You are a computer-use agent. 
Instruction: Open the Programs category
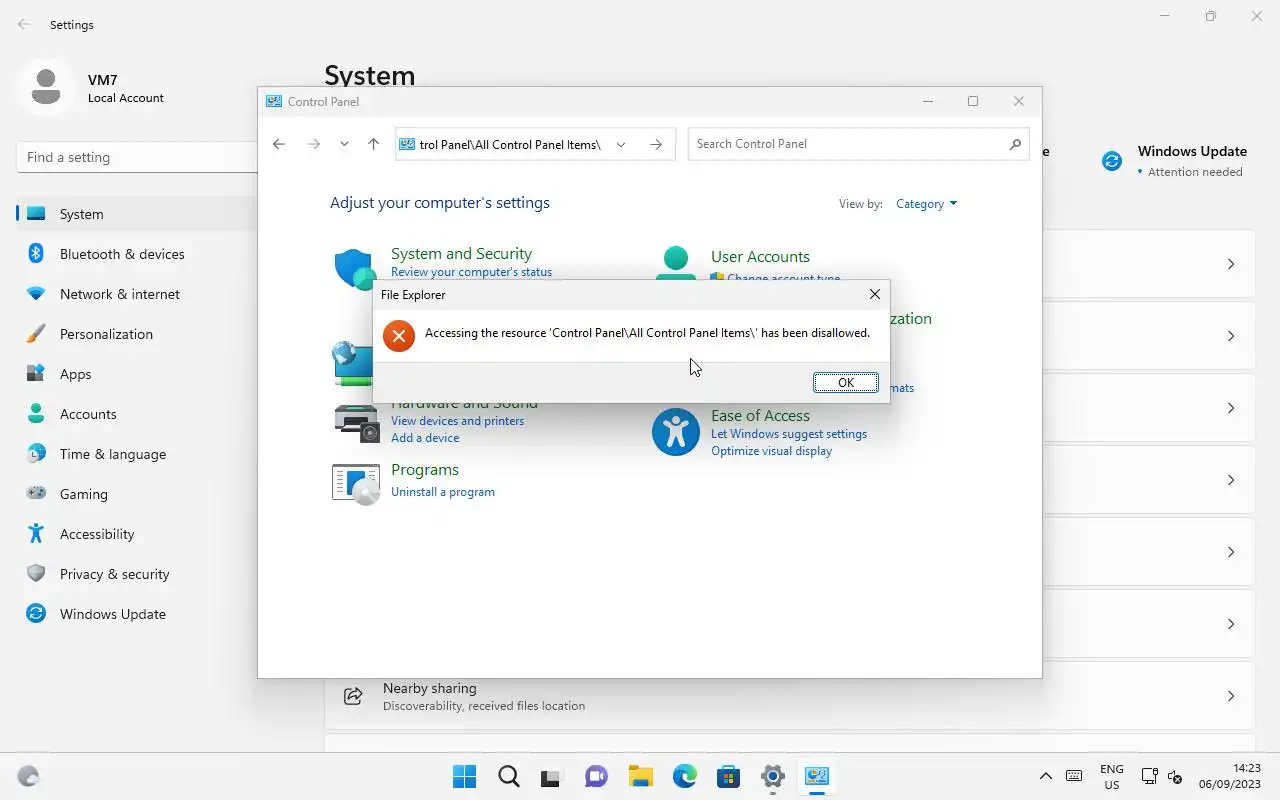pyautogui.click(x=425, y=470)
